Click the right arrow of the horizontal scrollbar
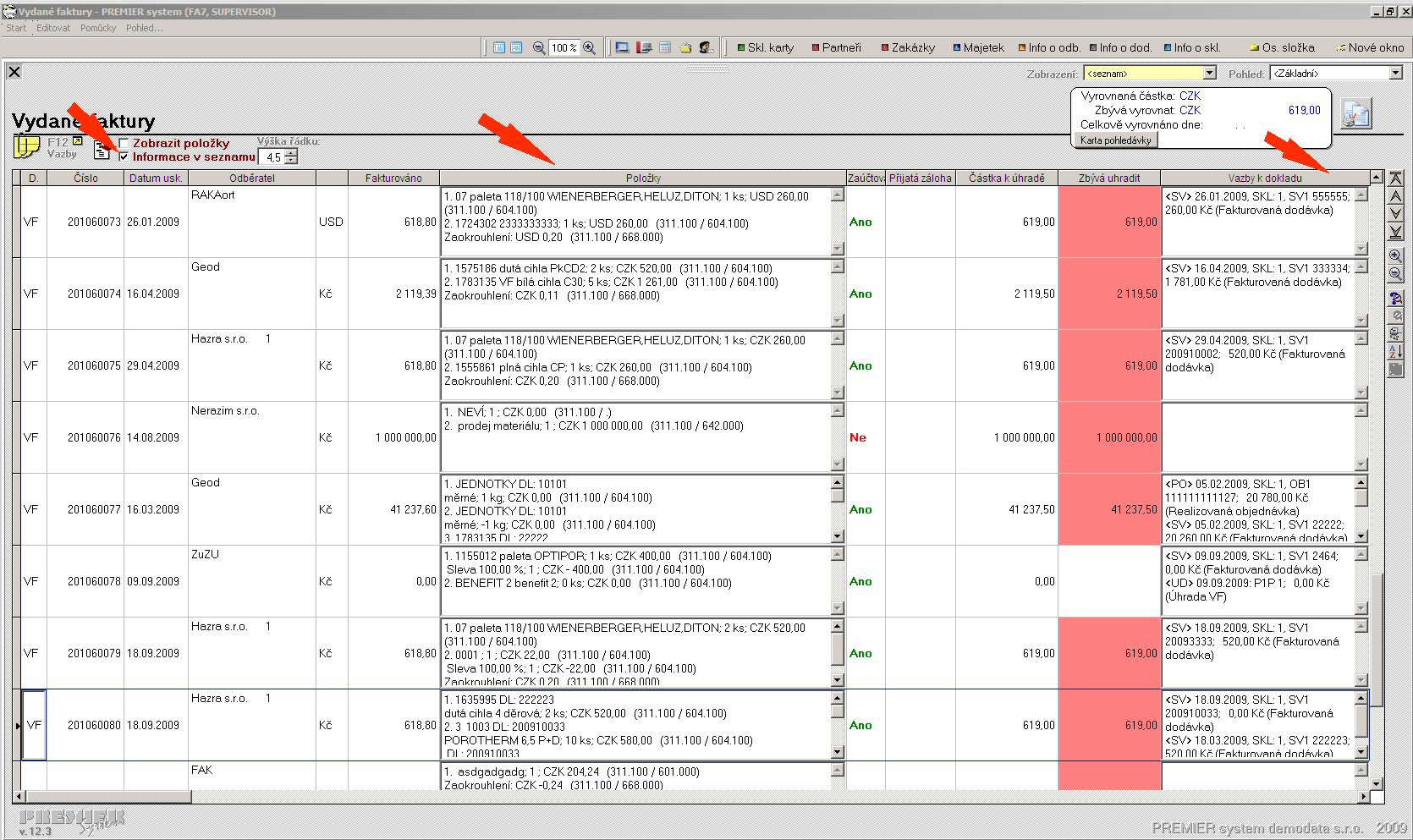Image resolution: width=1413 pixels, height=840 pixels. pos(1363,797)
